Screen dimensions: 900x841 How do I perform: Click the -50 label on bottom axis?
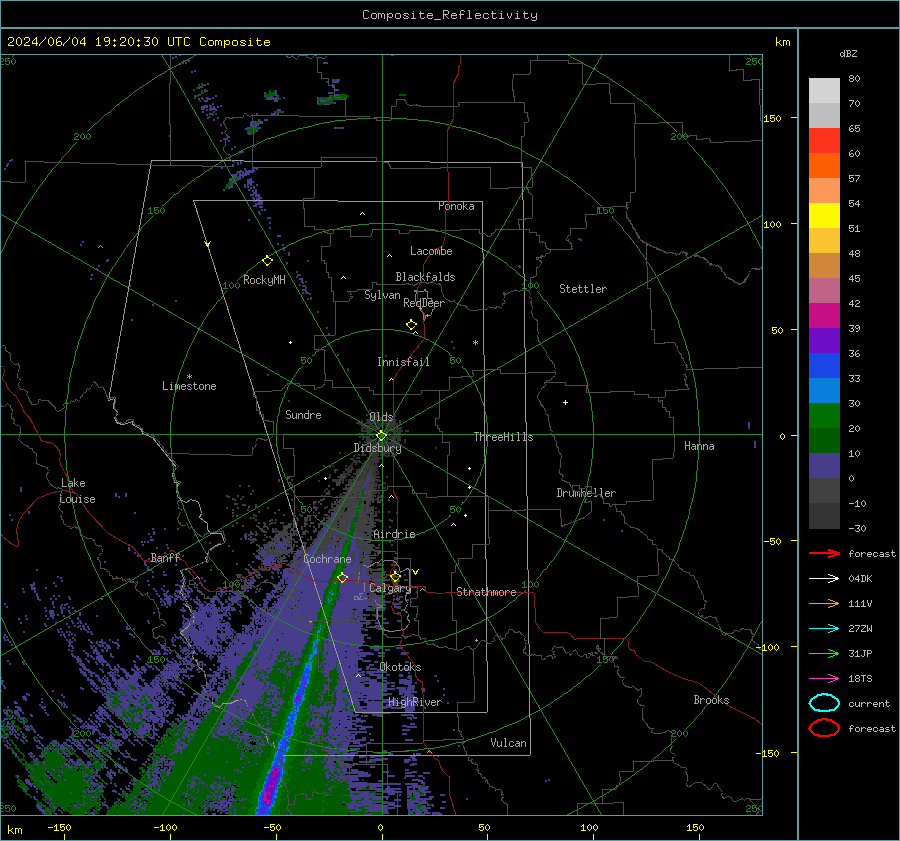[271, 827]
